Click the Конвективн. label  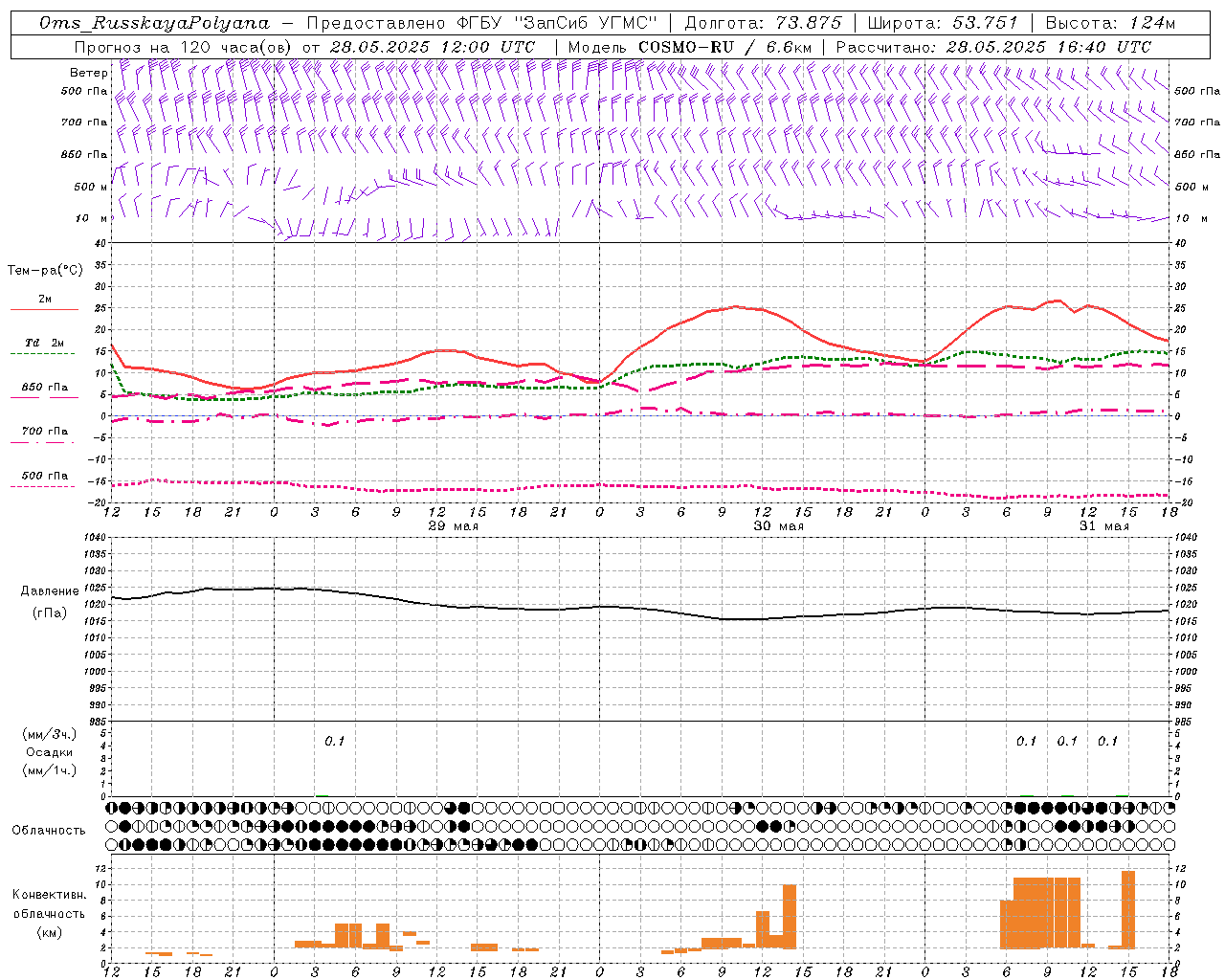[x=49, y=895]
